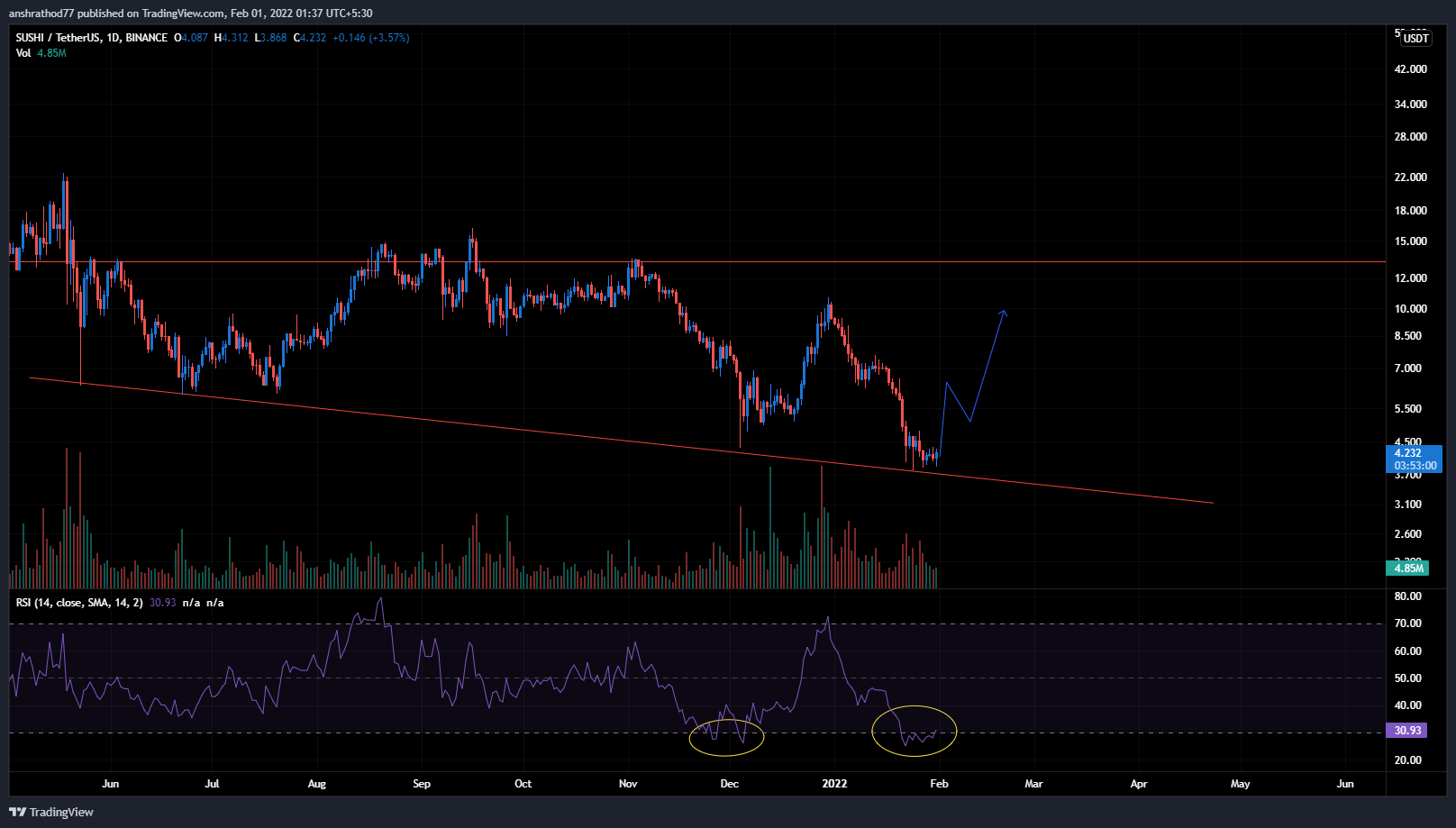Click the high value H4.312
Image resolution: width=1456 pixels, height=828 pixels.
click(232, 38)
